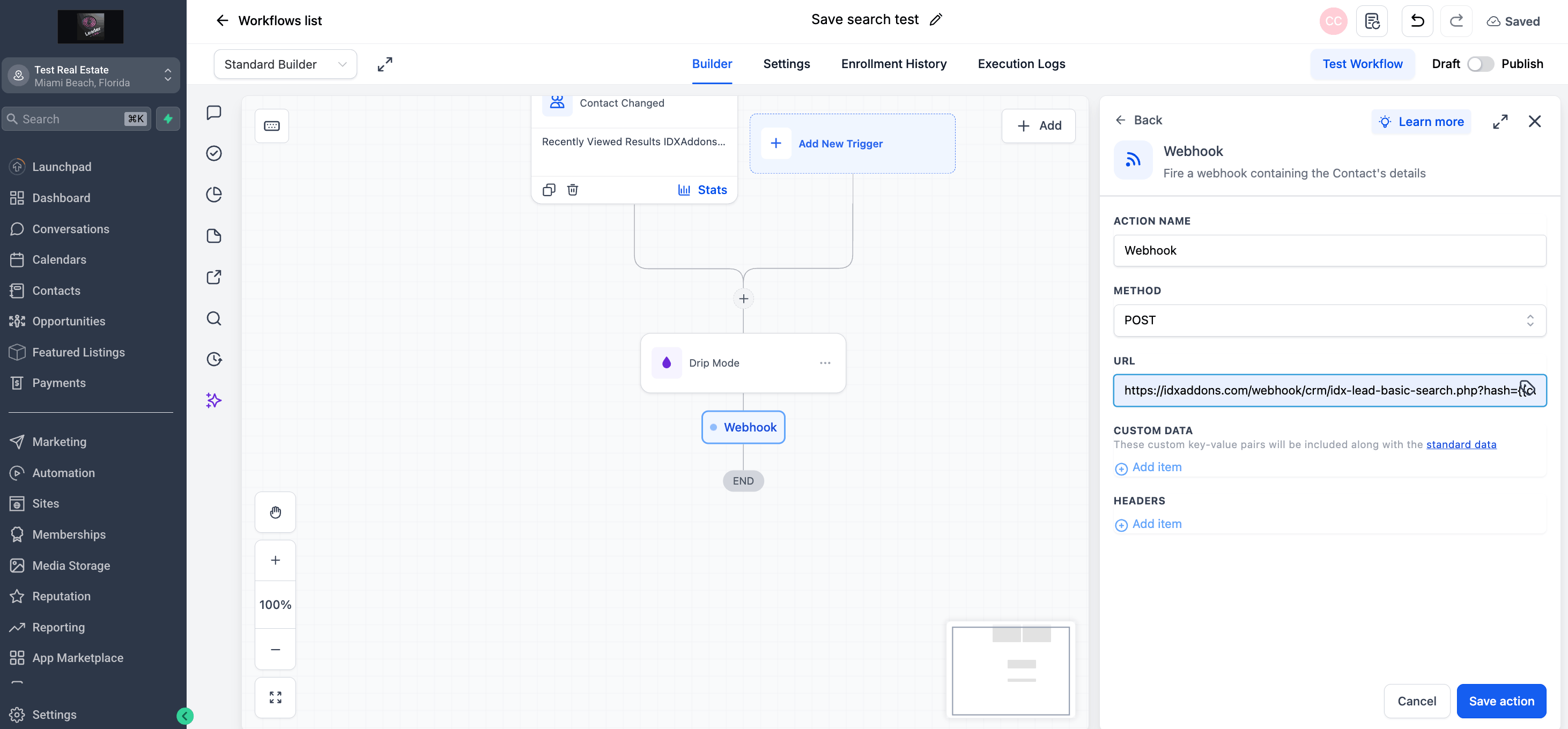This screenshot has height=729, width=1568.
Task: Click the trash icon on trigger card
Action: 572,190
